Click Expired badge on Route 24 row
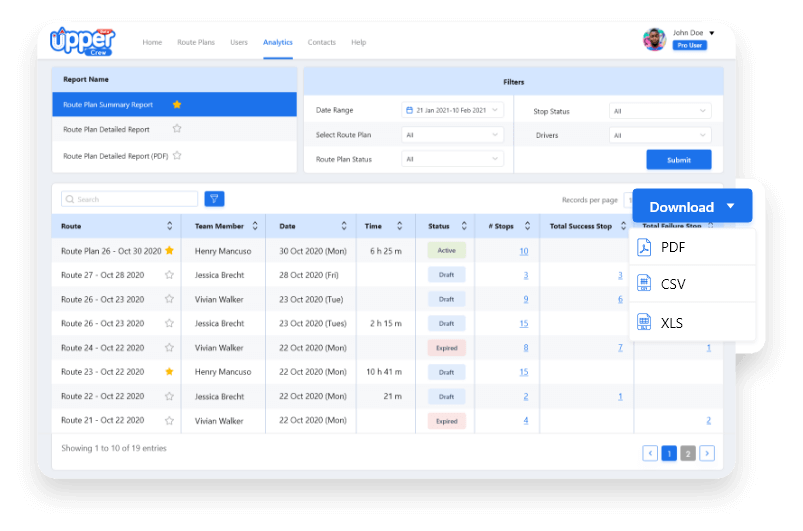803x531 pixels. coord(447,348)
